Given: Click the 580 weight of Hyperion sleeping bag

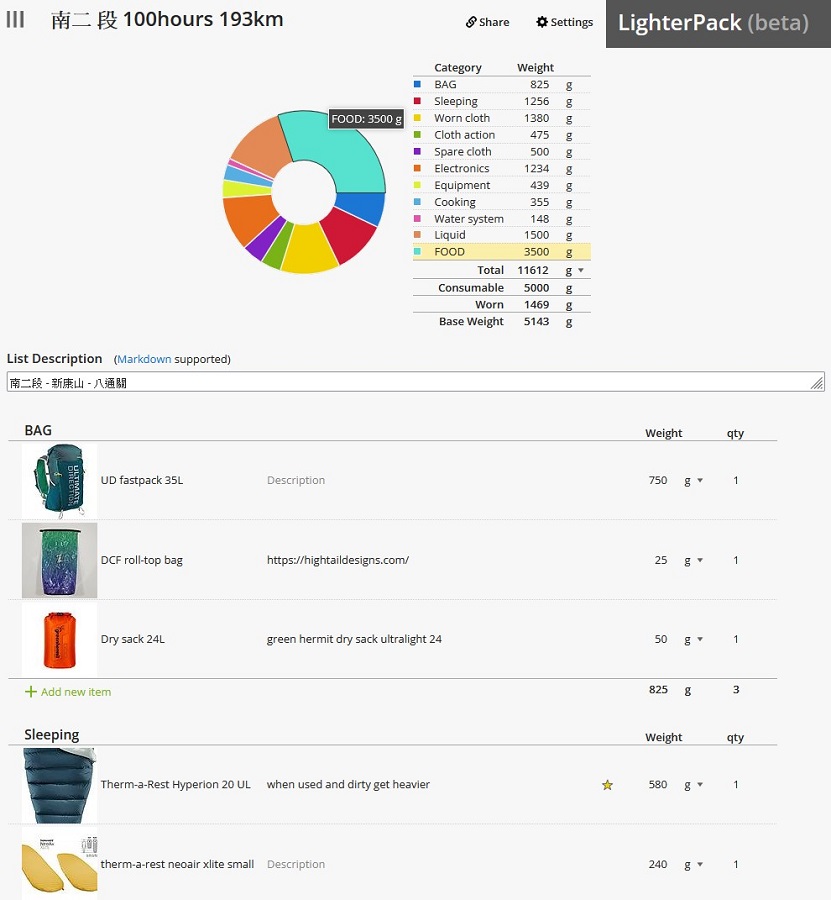Looking at the screenshot, I should point(658,785).
